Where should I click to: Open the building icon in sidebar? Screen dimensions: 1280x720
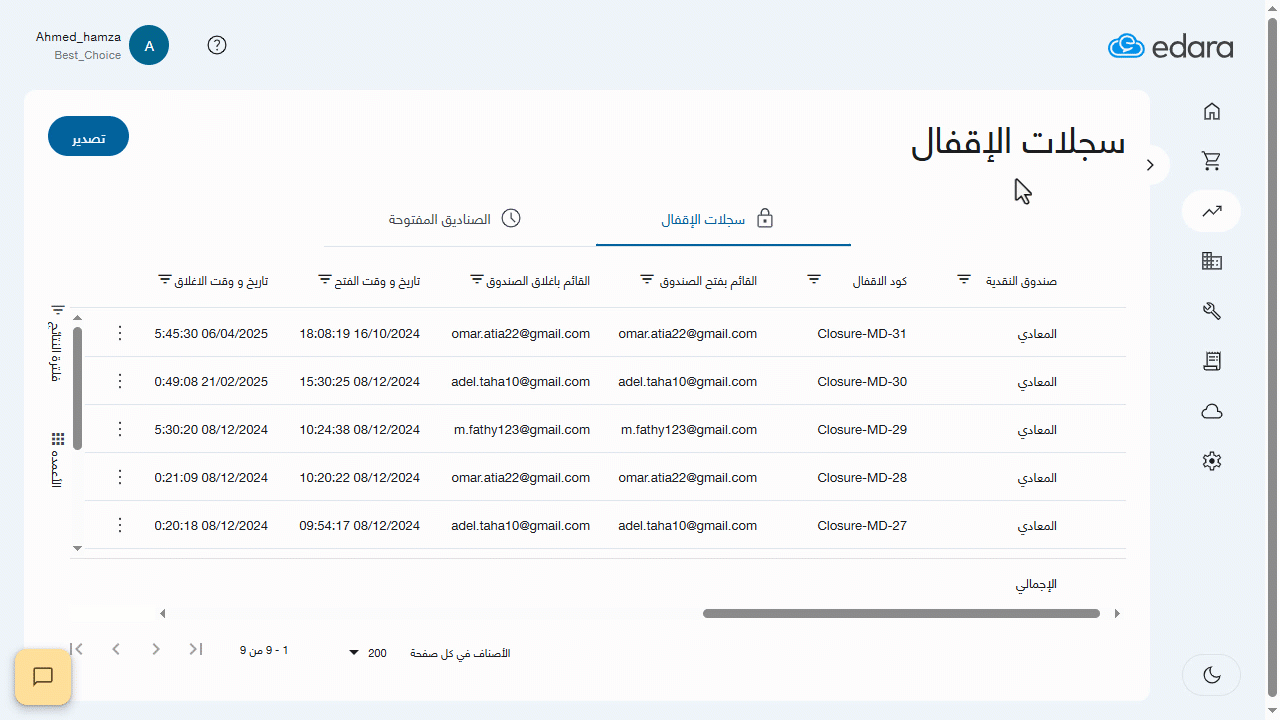point(1211,261)
